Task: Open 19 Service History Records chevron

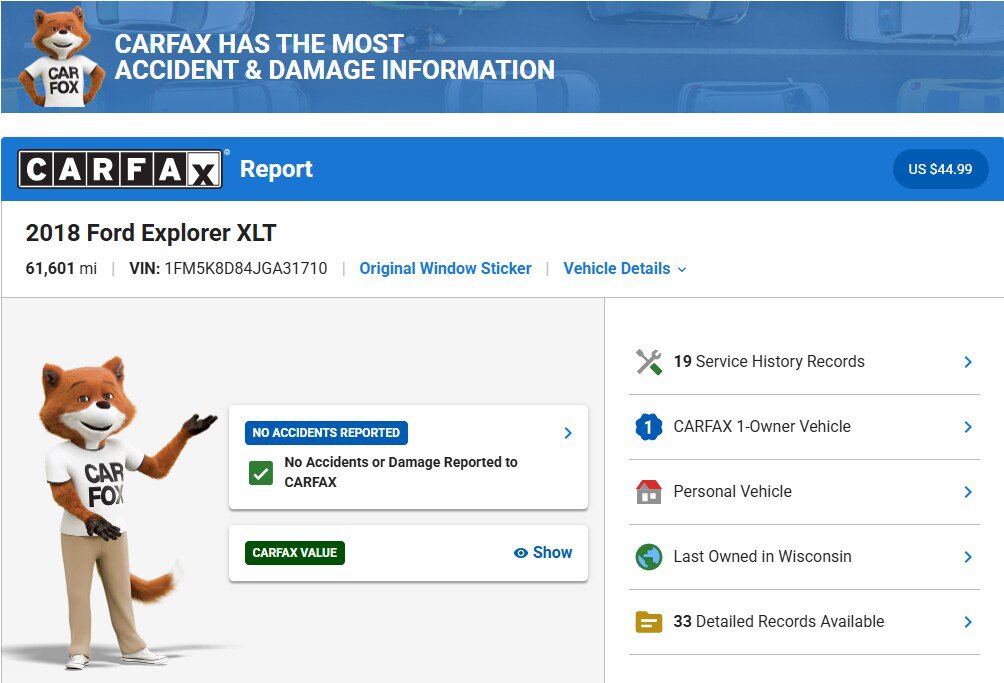Action: click(968, 362)
